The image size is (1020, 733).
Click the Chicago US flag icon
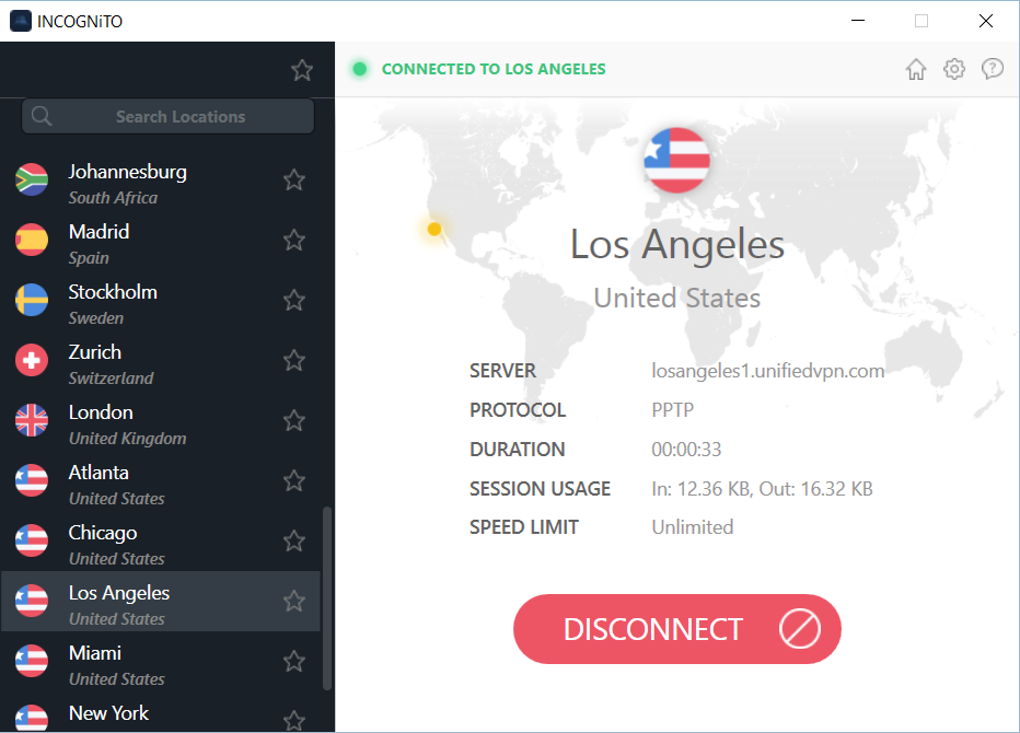coord(32,540)
